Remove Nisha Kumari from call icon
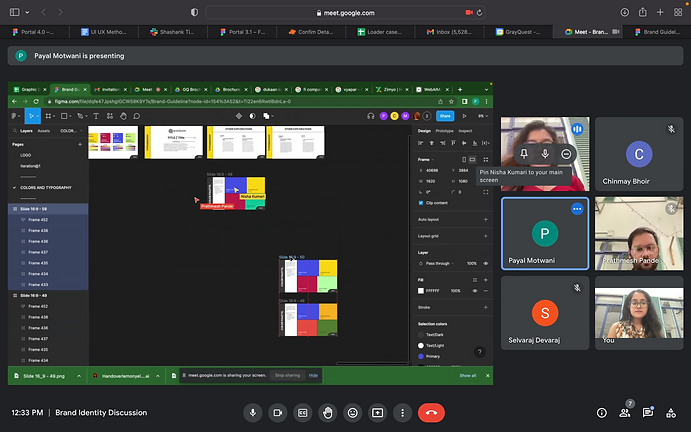This screenshot has width=691, height=432. [566, 153]
